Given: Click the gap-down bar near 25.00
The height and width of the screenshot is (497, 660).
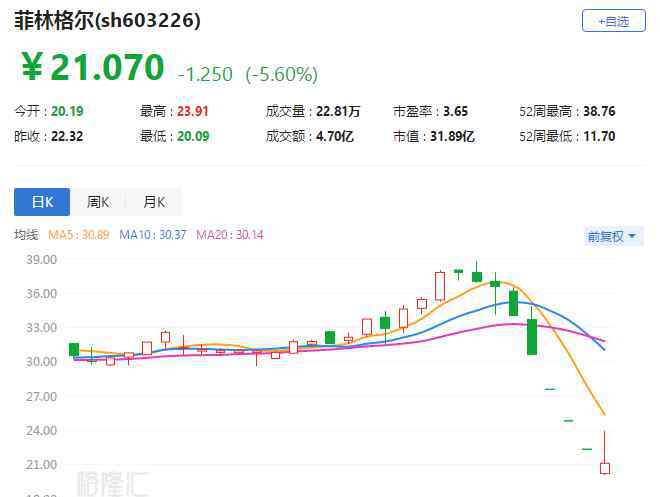Looking at the screenshot, I should (569, 420).
